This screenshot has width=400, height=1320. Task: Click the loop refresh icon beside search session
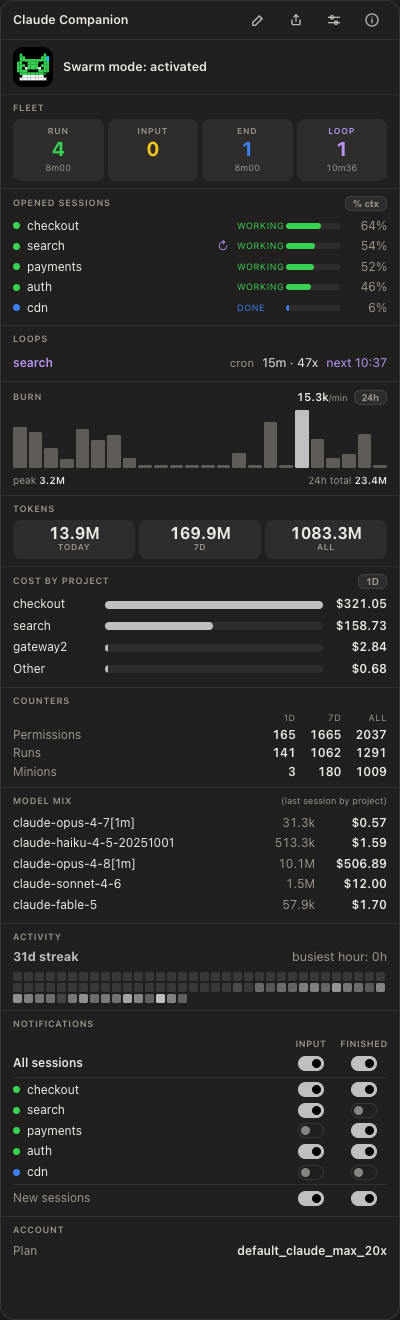click(224, 246)
